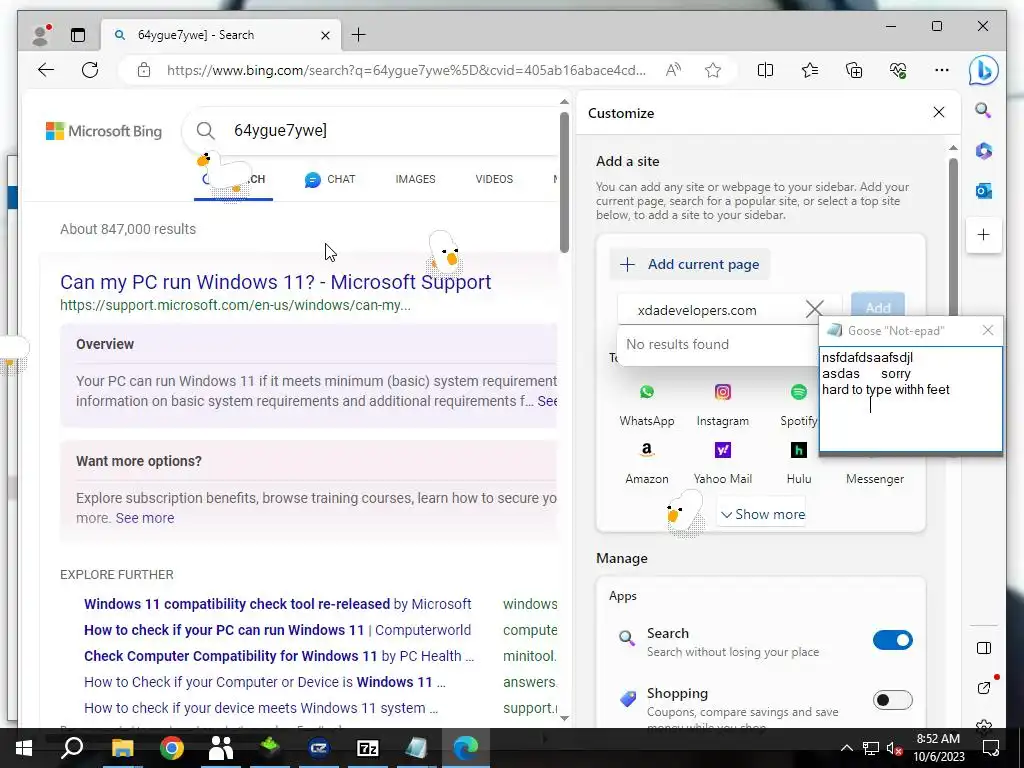Go to Microsoft Bing home logo
Image resolution: width=1024 pixels, height=768 pixels.
tap(104, 131)
